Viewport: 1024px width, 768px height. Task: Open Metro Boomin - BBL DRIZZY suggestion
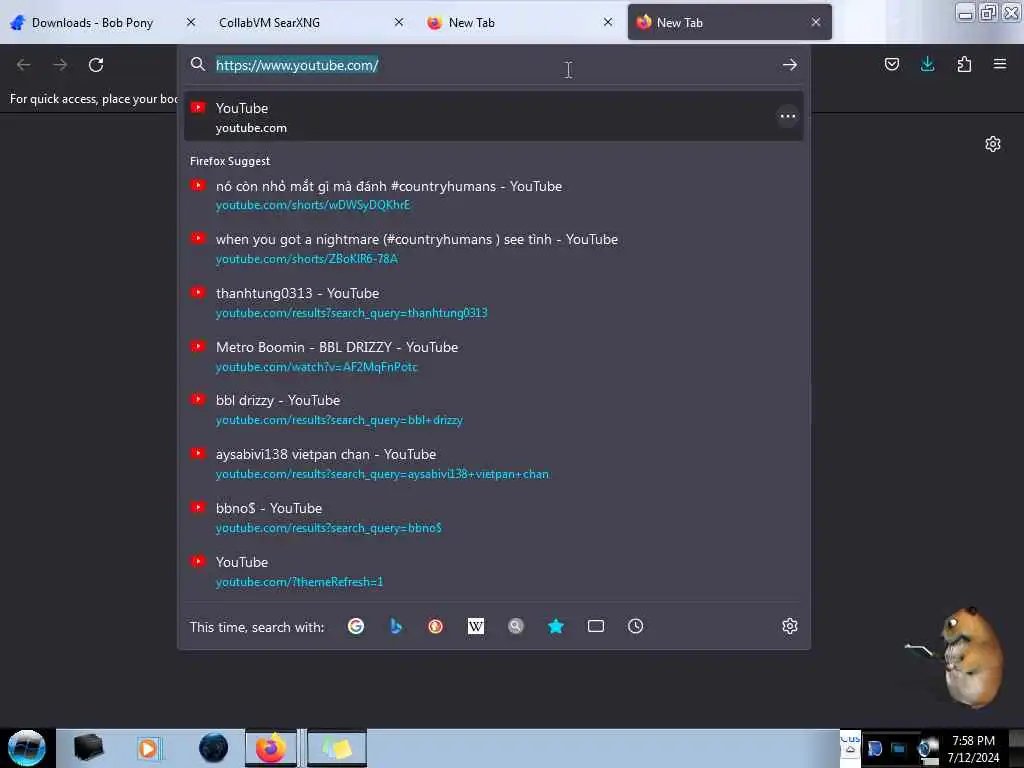pyautogui.click(x=494, y=356)
